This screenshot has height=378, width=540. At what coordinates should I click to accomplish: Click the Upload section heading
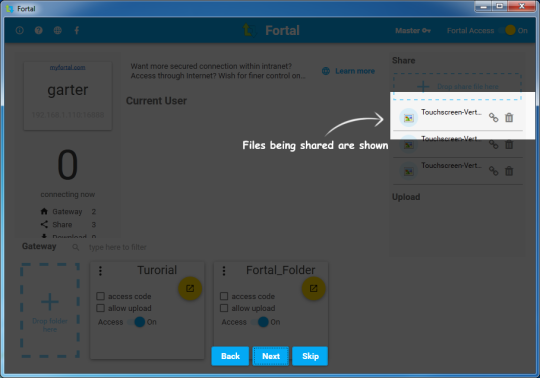(406, 197)
